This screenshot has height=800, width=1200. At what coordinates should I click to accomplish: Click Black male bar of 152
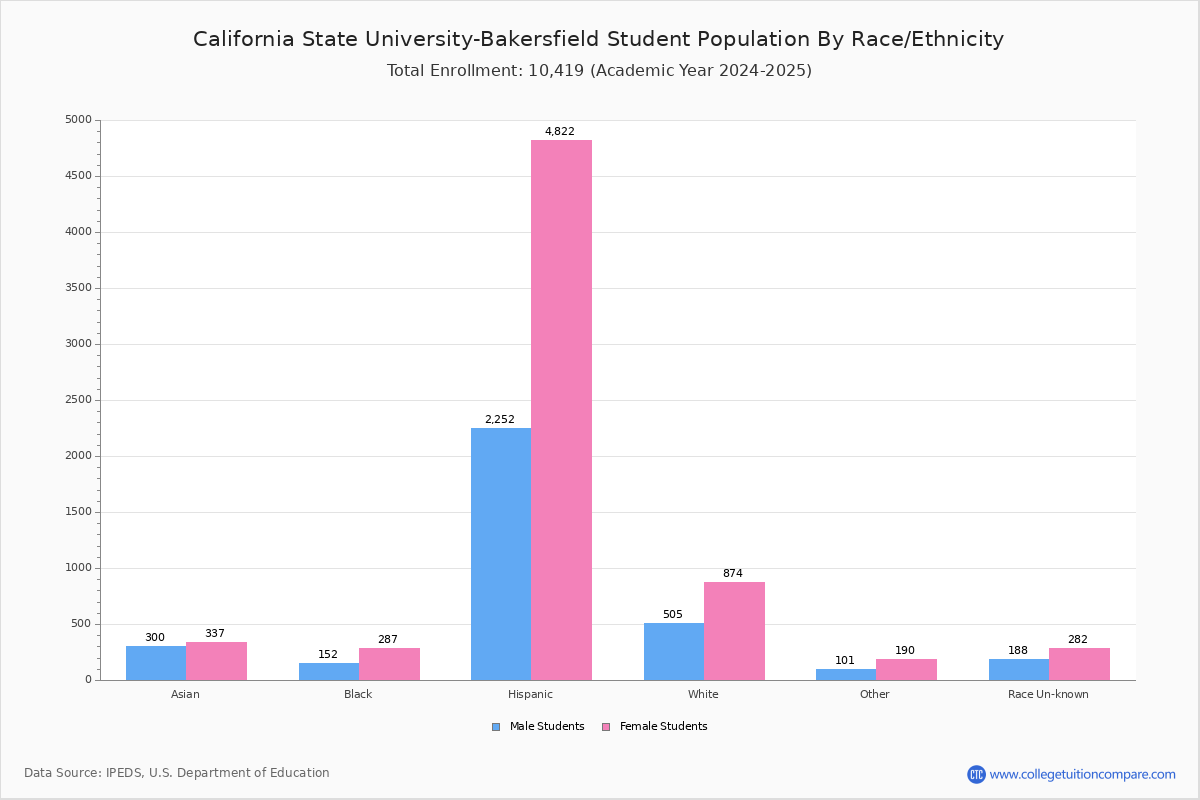329,672
